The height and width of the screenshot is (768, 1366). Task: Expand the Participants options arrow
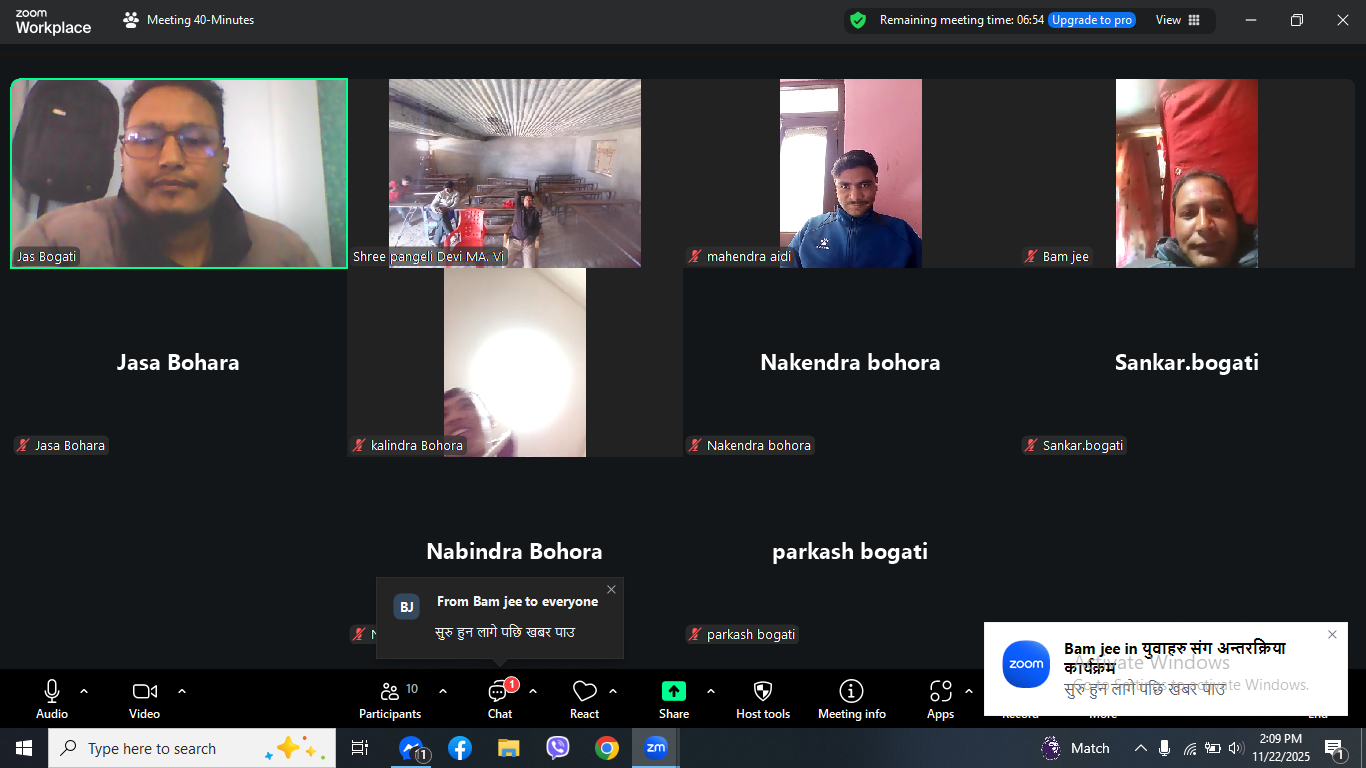click(443, 691)
